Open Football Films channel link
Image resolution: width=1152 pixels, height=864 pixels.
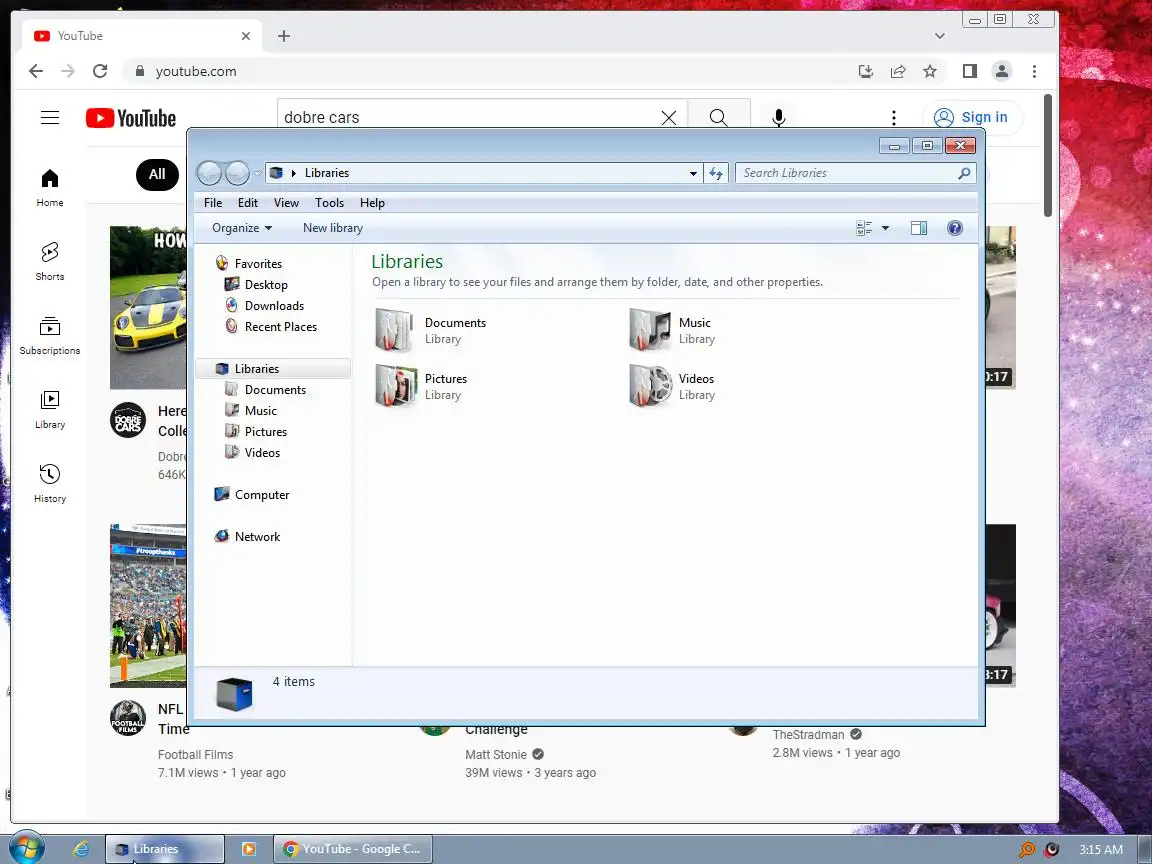tap(195, 755)
